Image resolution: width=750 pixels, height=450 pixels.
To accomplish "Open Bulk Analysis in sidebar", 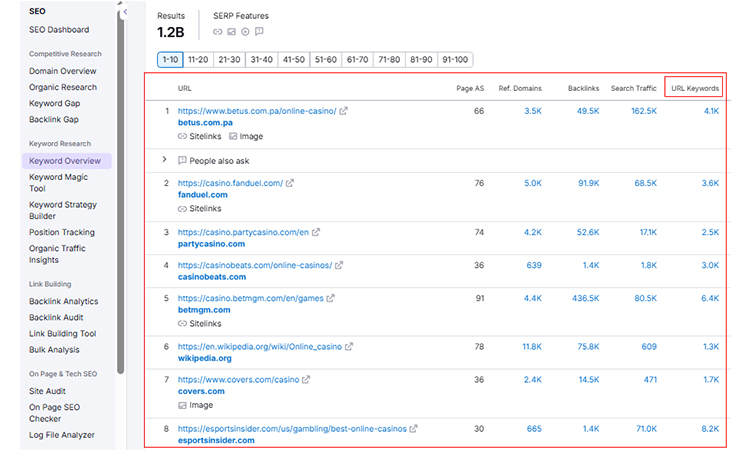I will (54, 350).
